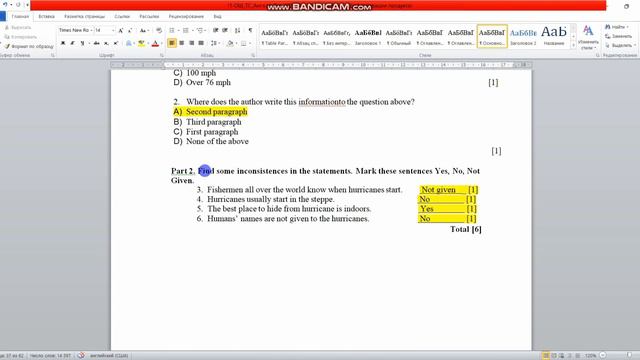Click Выделить (select) button

click(620, 45)
